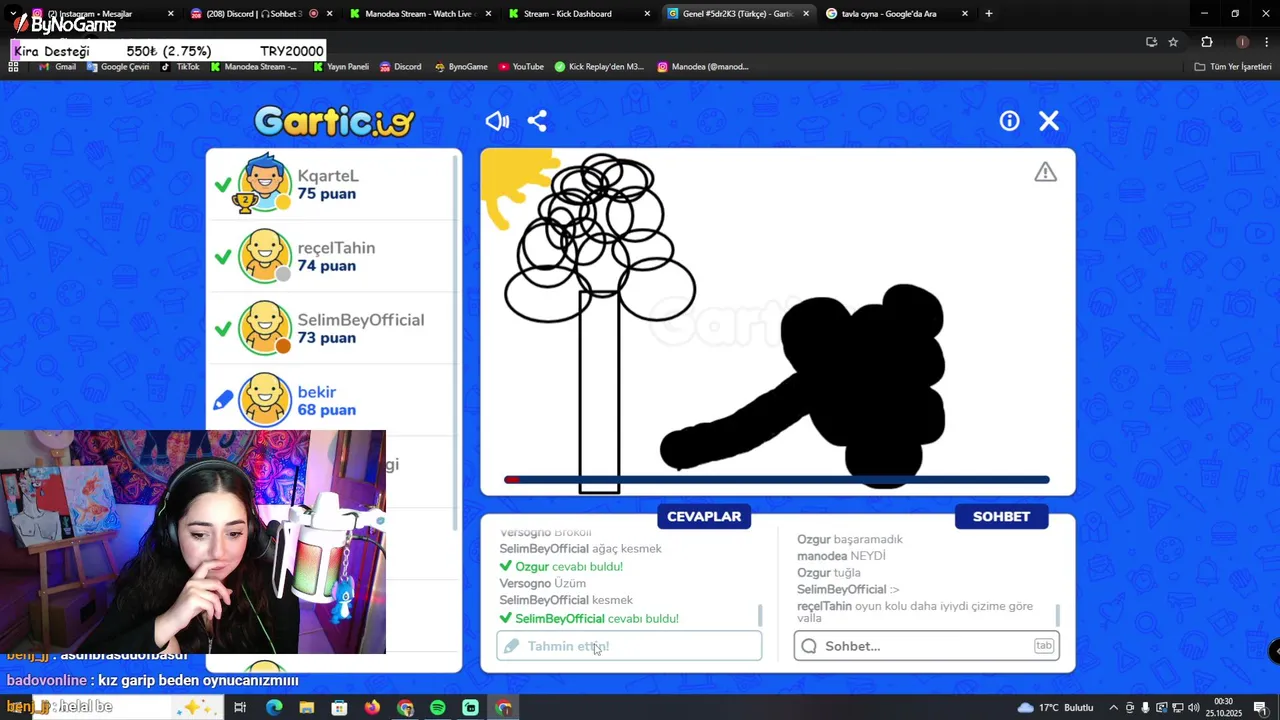1280x720 pixels.
Task: Click 'Ozgur cevabı buldu!' message
Action: pyautogui.click(x=561, y=567)
